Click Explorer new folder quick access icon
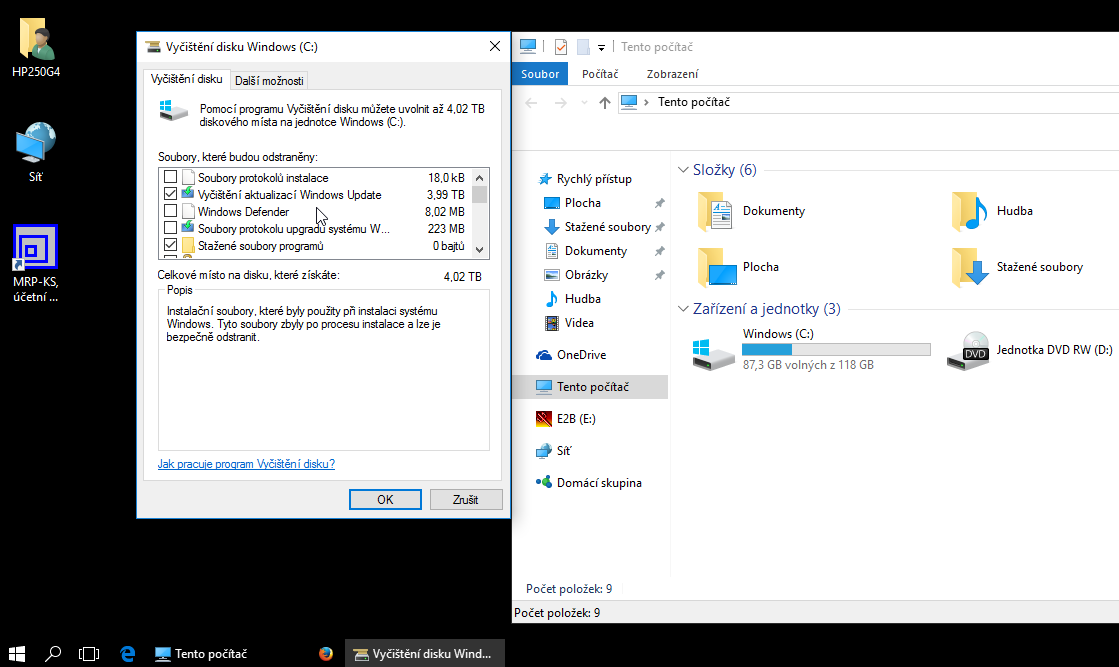 coord(583,47)
